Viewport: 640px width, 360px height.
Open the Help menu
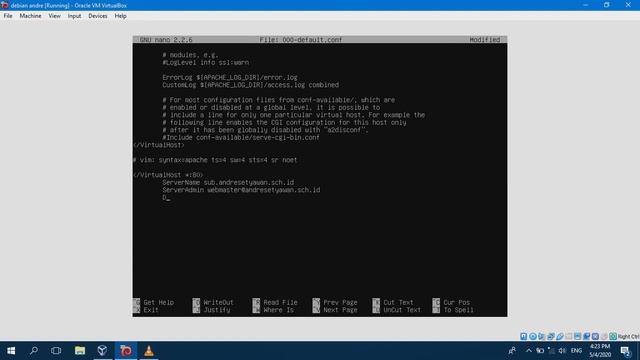120,16
